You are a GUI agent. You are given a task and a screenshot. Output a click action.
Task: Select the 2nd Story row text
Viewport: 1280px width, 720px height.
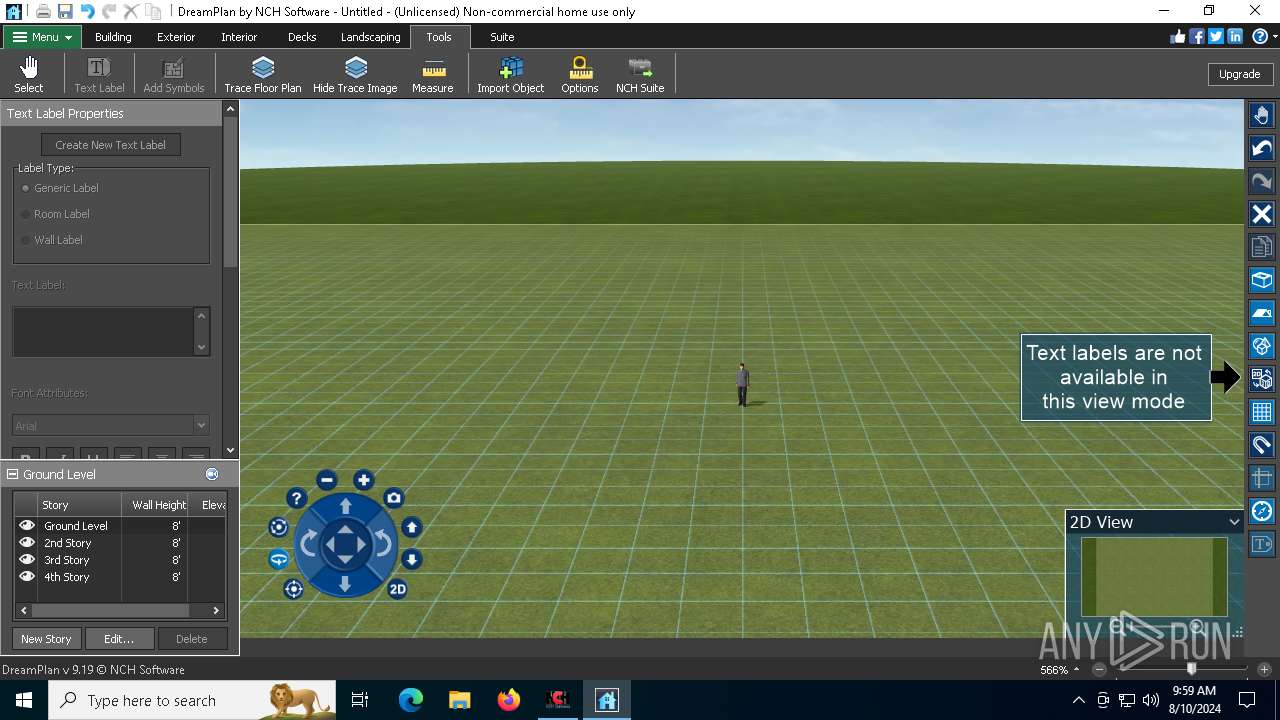click(x=67, y=543)
